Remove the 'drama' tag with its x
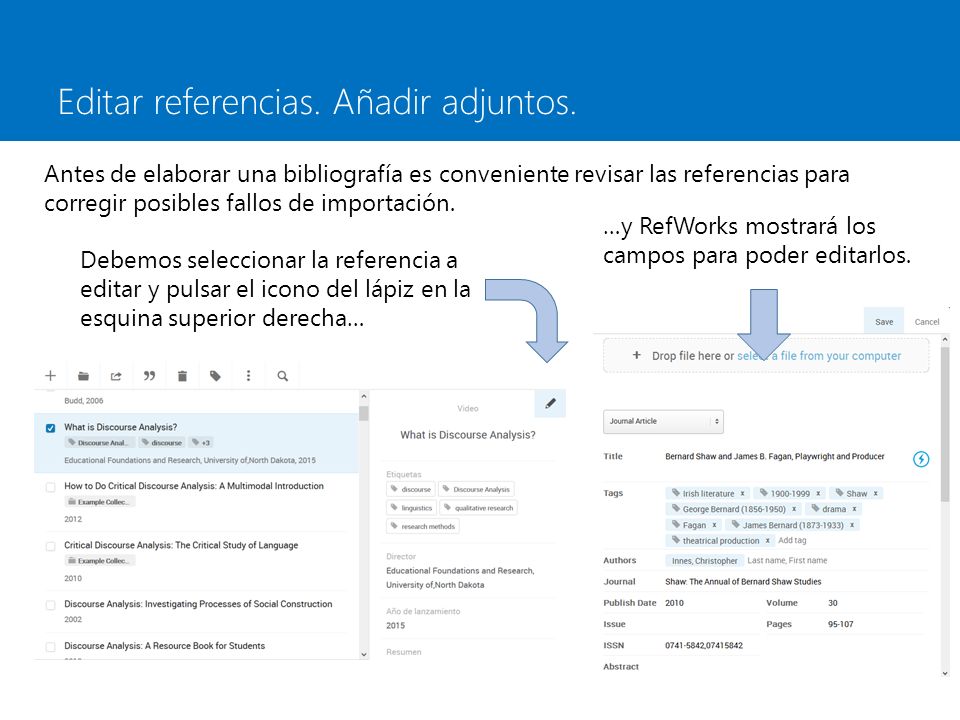This screenshot has width=960, height=720. click(x=854, y=509)
